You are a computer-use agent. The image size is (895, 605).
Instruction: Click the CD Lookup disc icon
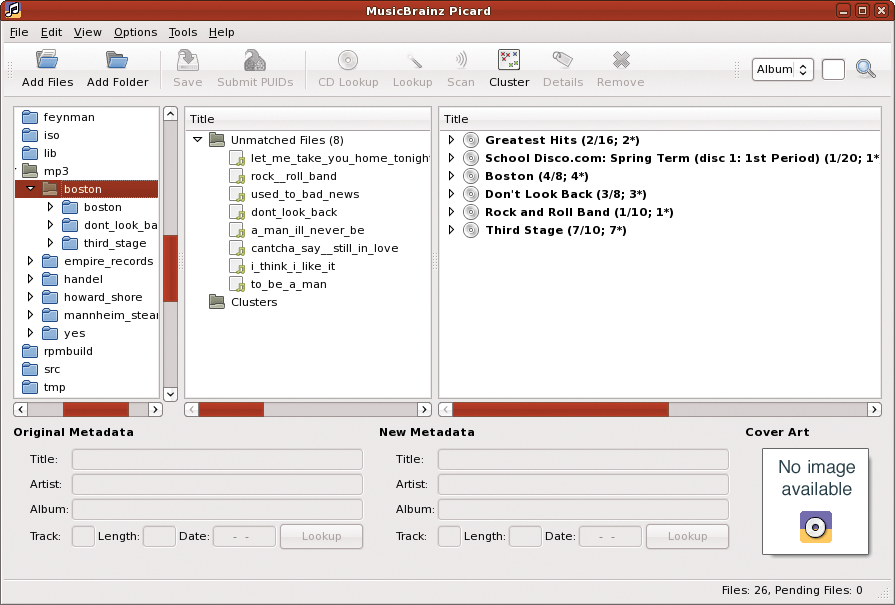click(x=348, y=60)
